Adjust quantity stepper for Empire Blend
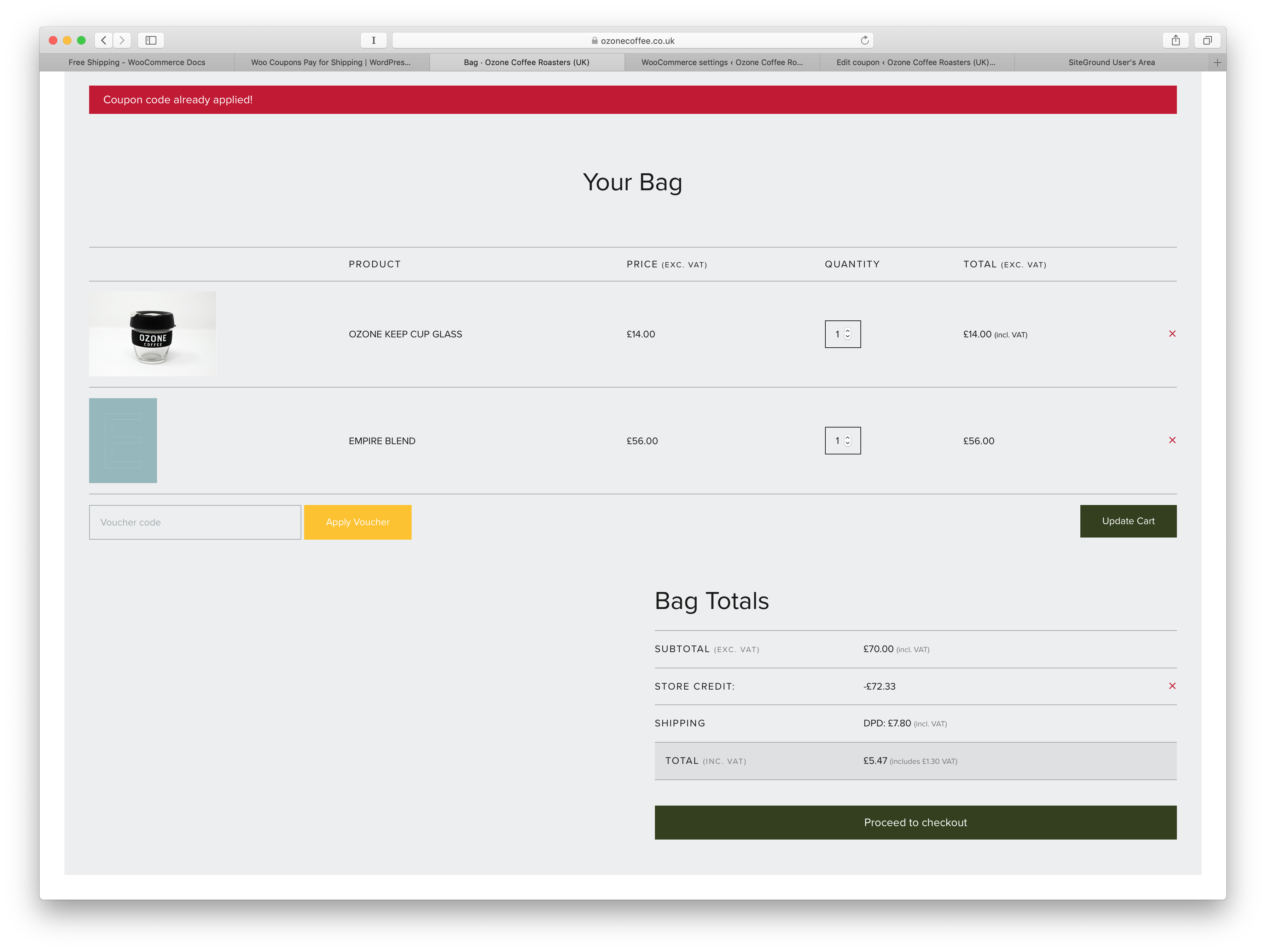Screen dimensions: 1266x952 [848, 441]
